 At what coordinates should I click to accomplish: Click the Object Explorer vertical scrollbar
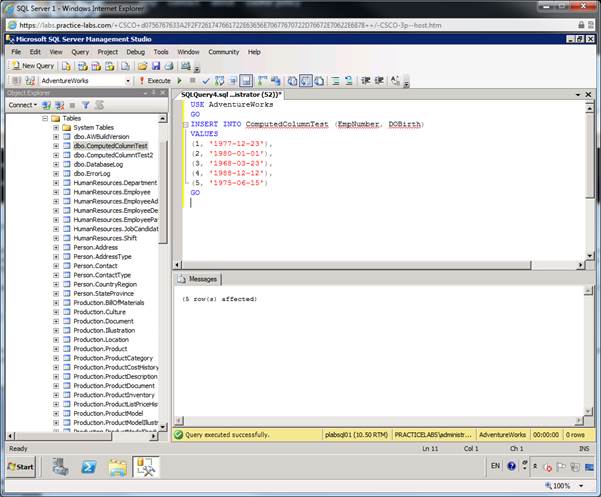pos(163,192)
